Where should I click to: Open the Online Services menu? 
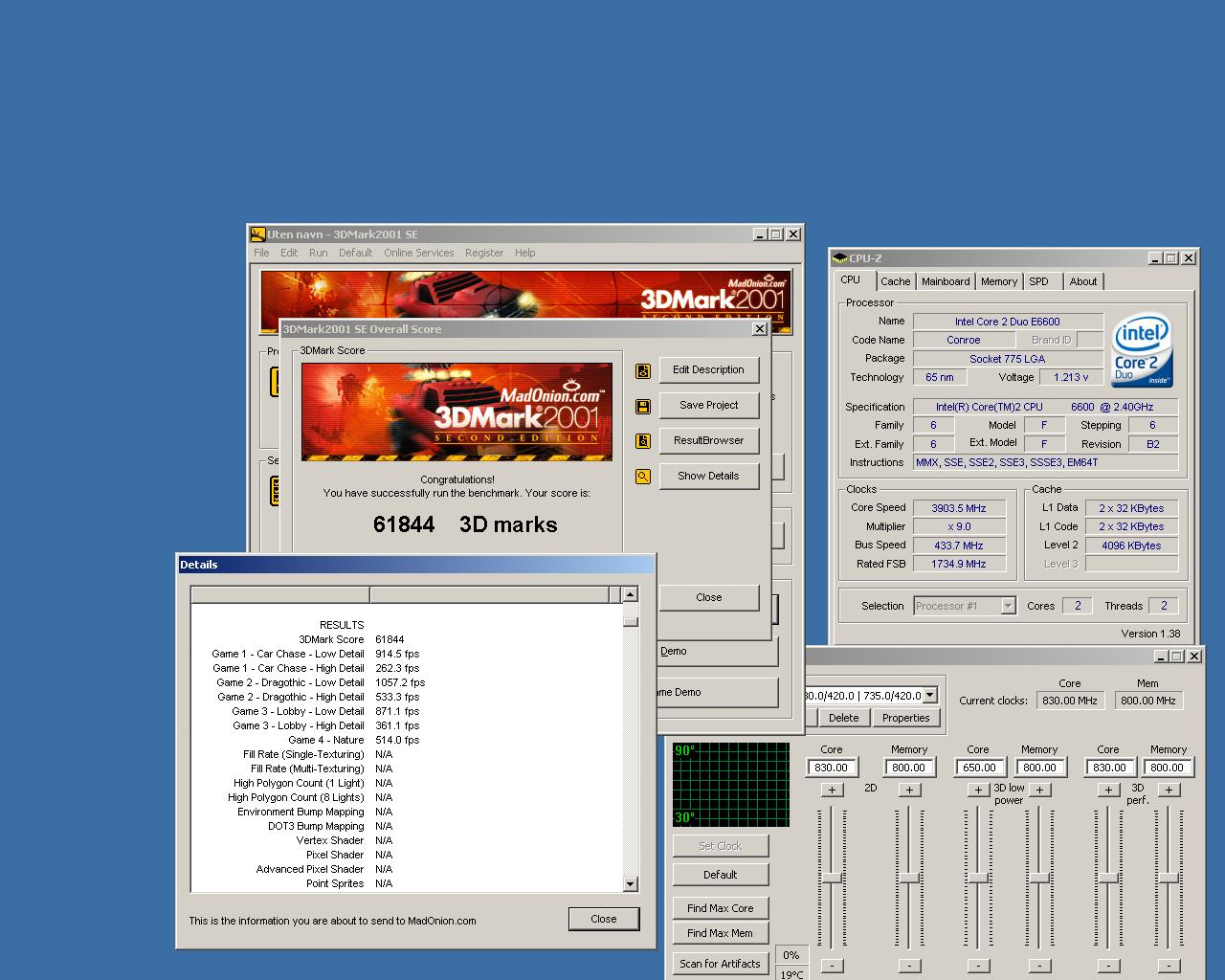click(x=419, y=253)
